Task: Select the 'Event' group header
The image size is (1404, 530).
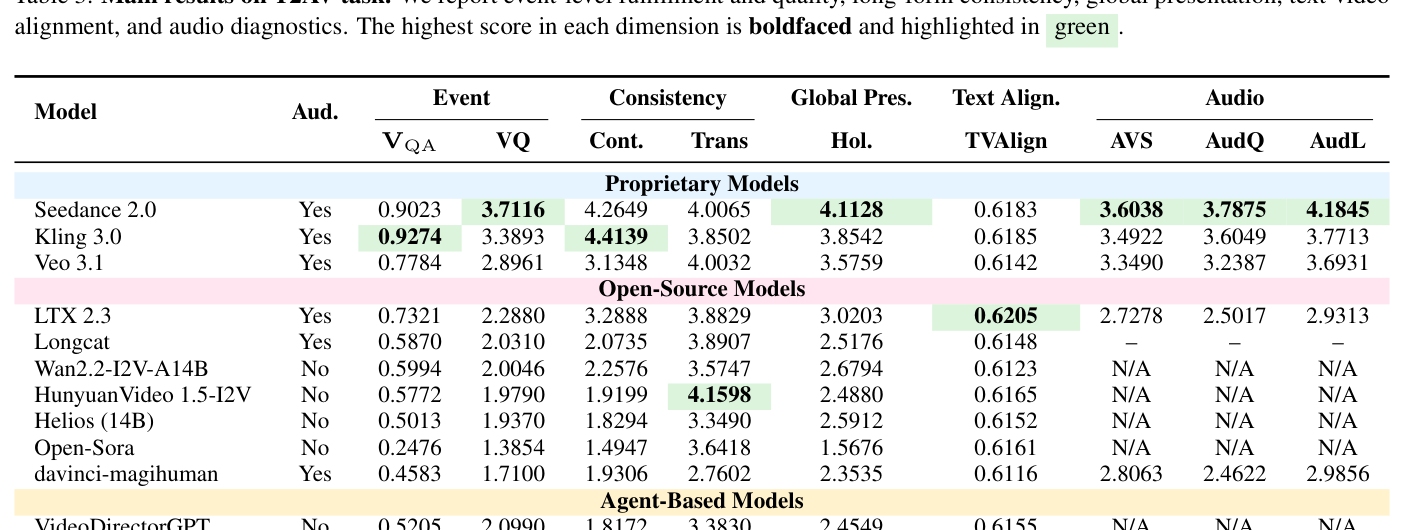Action: coord(461,98)
